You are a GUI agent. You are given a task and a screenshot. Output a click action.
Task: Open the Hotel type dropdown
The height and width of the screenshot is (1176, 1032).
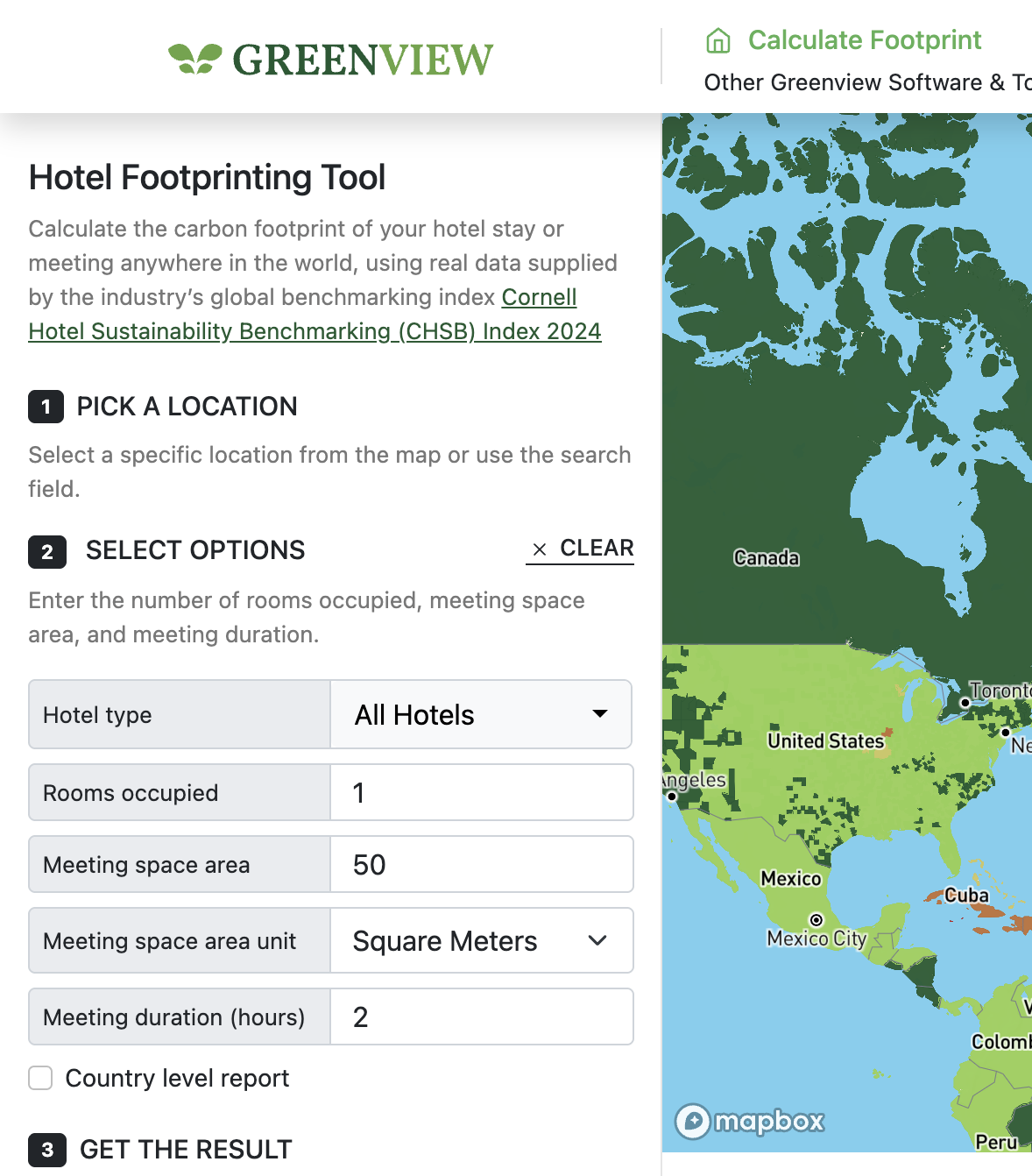click(x=480, y=715)
